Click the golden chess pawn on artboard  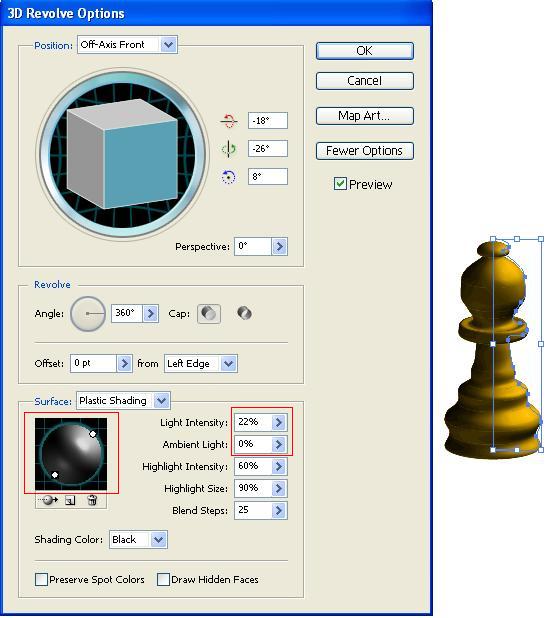pyautogui.click(x=493, y=351)
